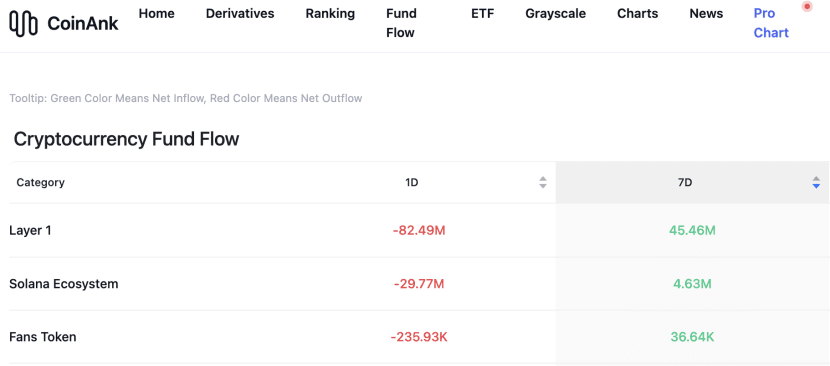Open the Derivatives menu
Viewport: 830px width, 366px height.
coord(240,13)
